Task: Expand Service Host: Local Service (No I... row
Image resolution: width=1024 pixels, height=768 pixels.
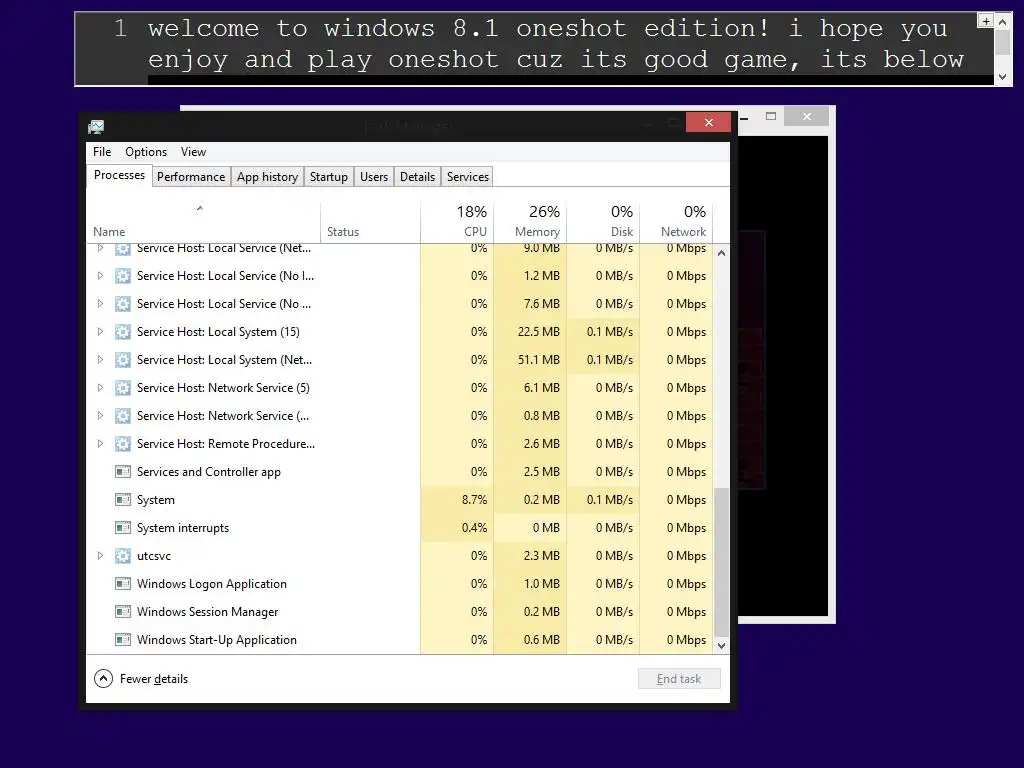Action: [100, 276]
